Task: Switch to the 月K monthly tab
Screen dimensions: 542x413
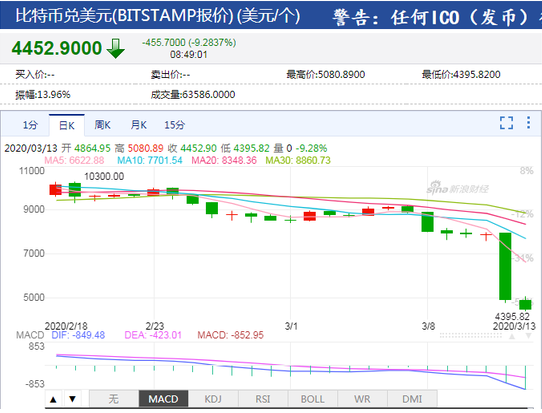Action: pyautogui.click(x=139, y=125)
